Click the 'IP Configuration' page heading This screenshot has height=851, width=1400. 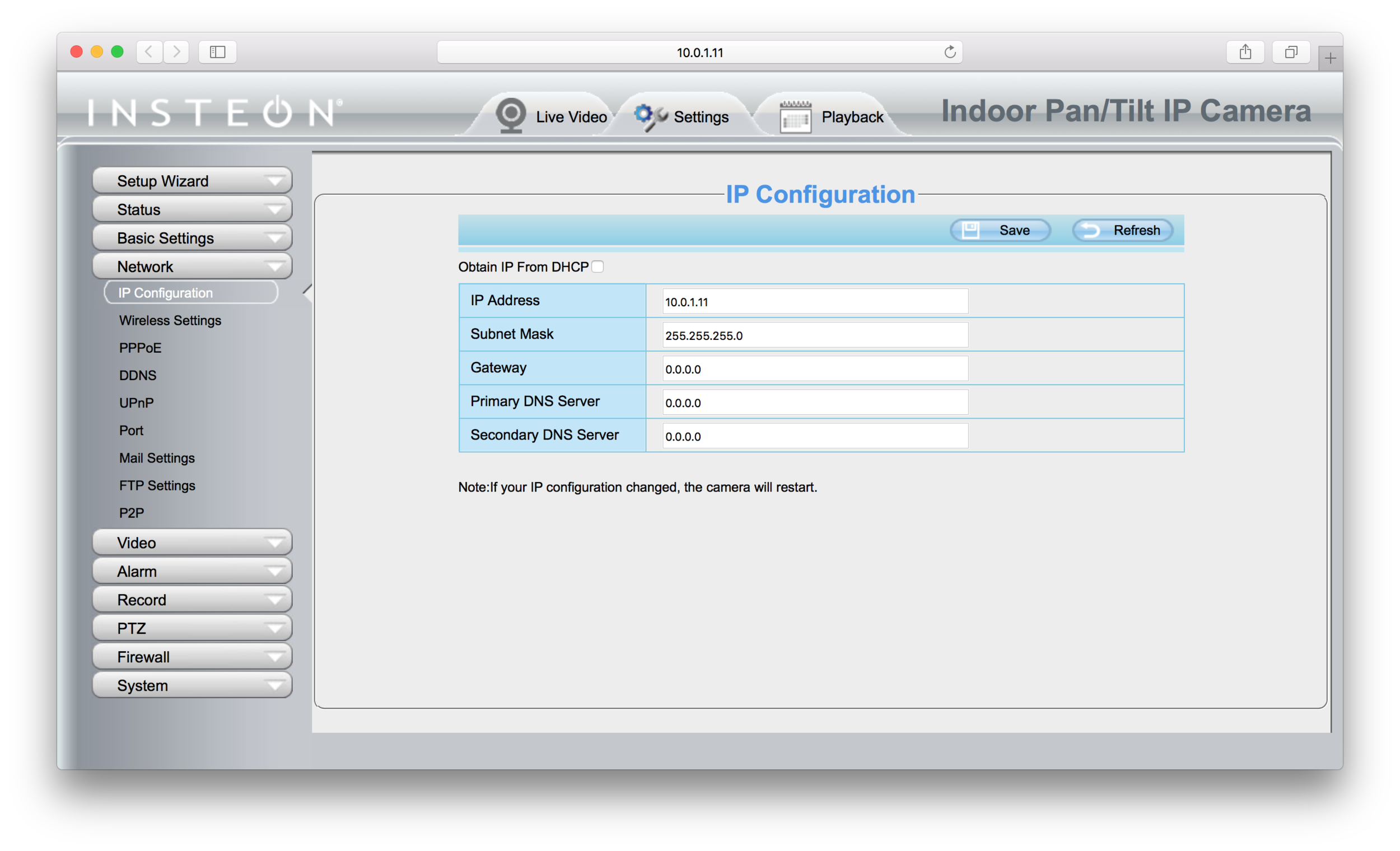point(820,194)
